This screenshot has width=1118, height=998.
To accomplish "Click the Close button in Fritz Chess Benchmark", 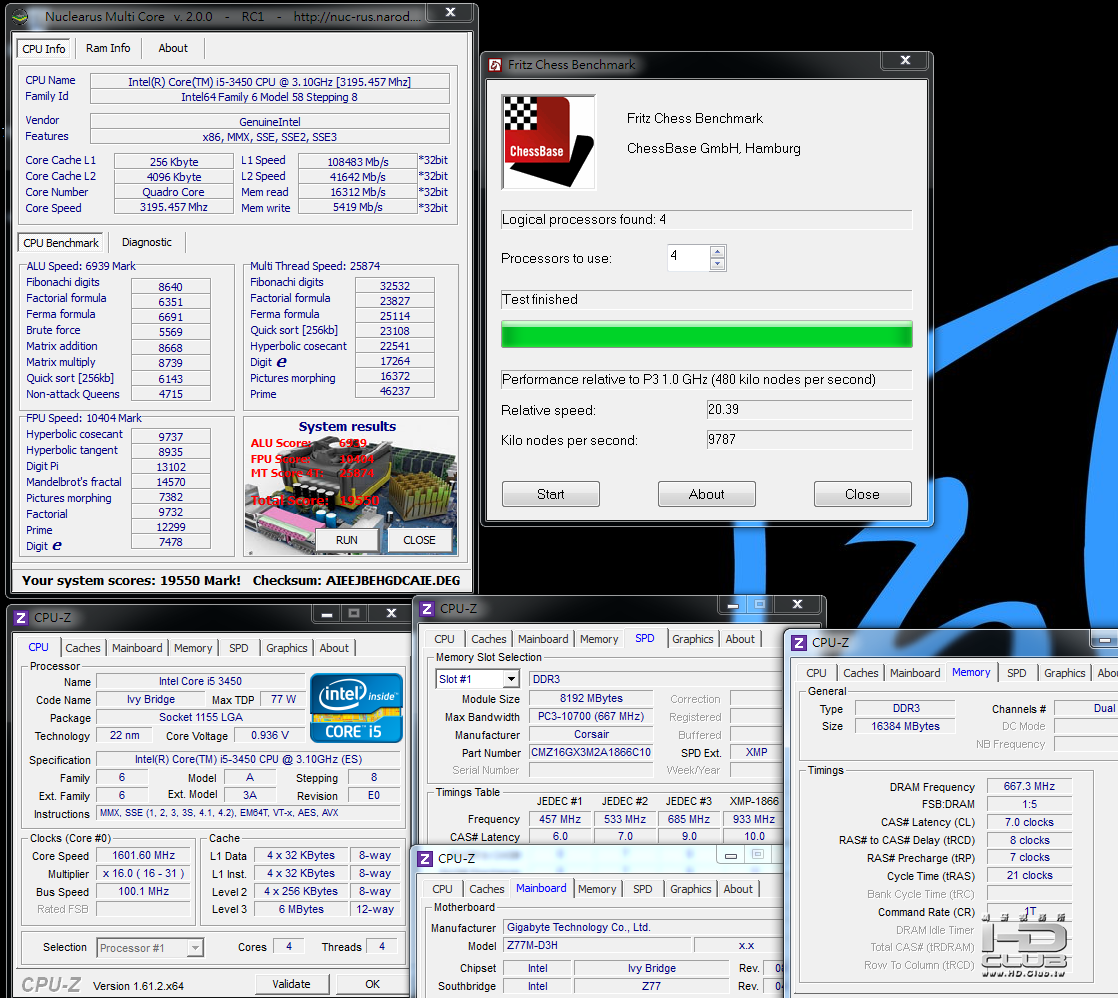I will (x=862, y=494).
